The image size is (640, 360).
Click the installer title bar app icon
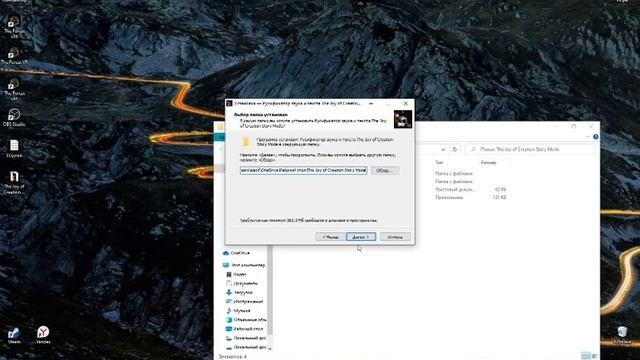[x=229, y=104]
